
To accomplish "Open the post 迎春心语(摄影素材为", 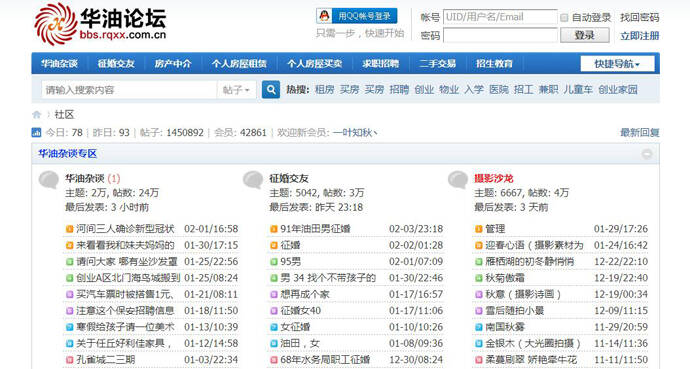I will coord(535,245).
